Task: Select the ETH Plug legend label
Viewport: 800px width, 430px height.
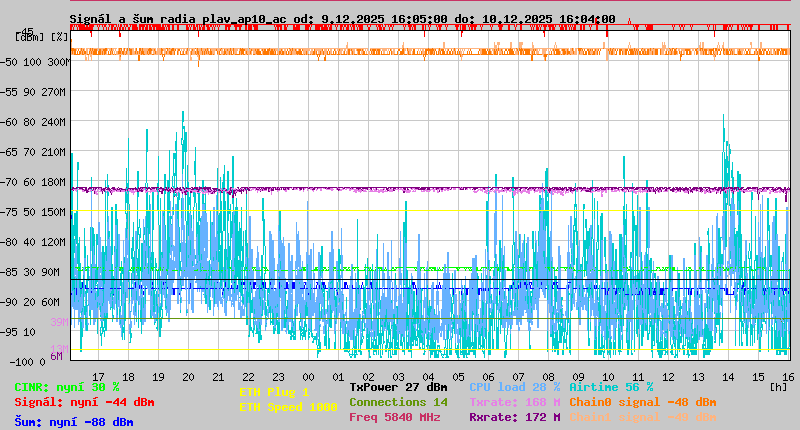Action: tap(274, 392)
